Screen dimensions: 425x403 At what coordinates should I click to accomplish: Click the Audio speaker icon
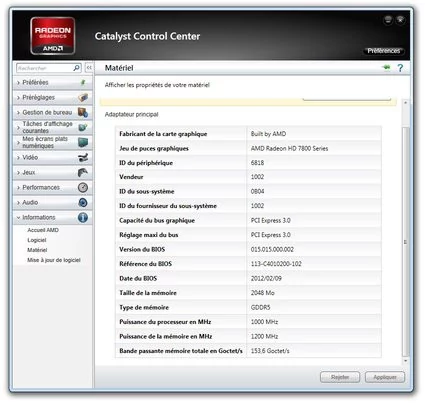pos(83,202)
